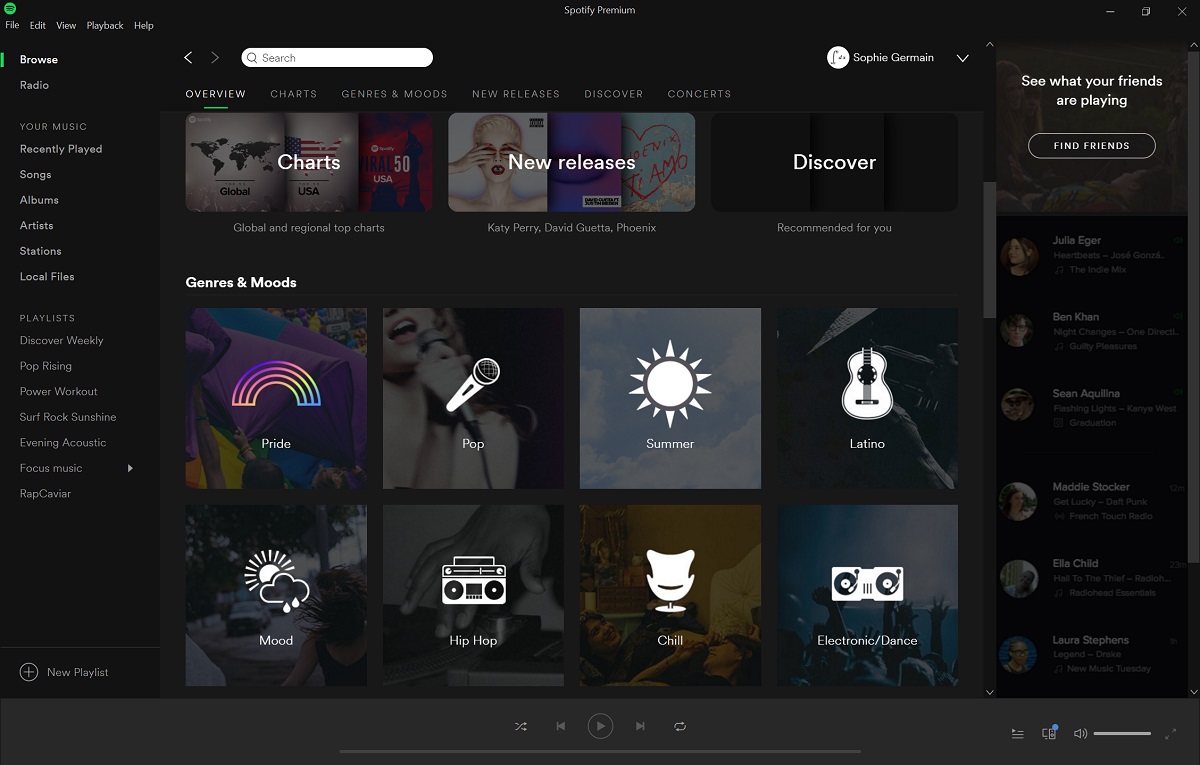1200x765 pixels.
Task: Skip to the next track
Action: click(640, 726)
